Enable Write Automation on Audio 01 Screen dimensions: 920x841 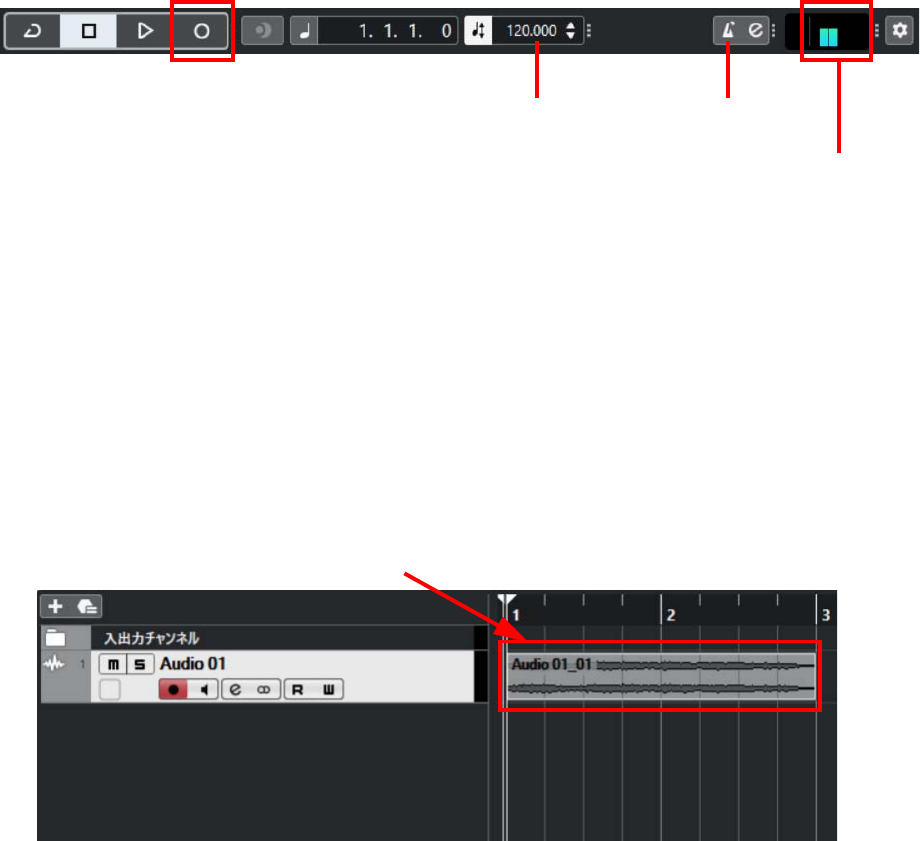[329, 689]
